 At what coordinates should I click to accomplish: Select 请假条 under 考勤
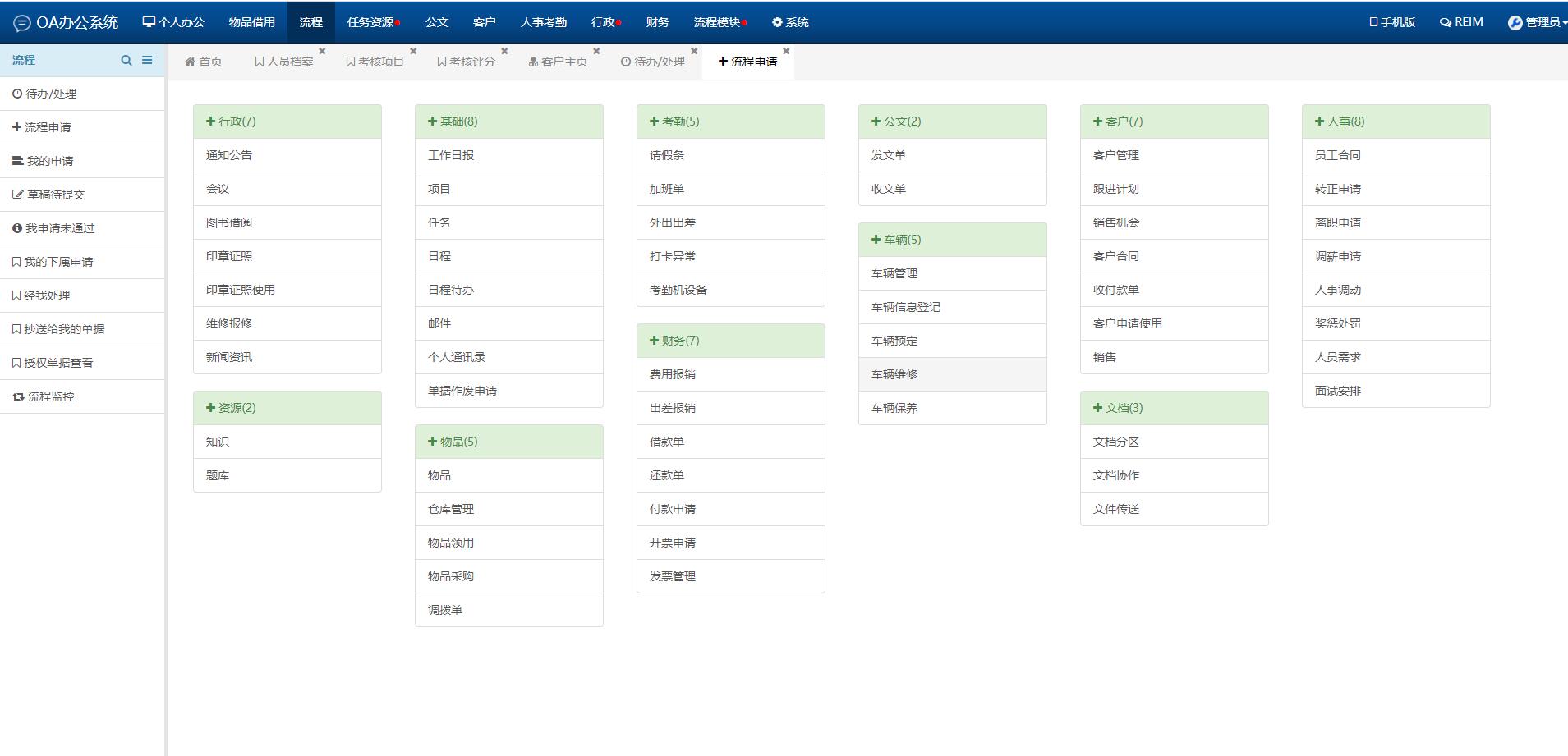[667, 155]
